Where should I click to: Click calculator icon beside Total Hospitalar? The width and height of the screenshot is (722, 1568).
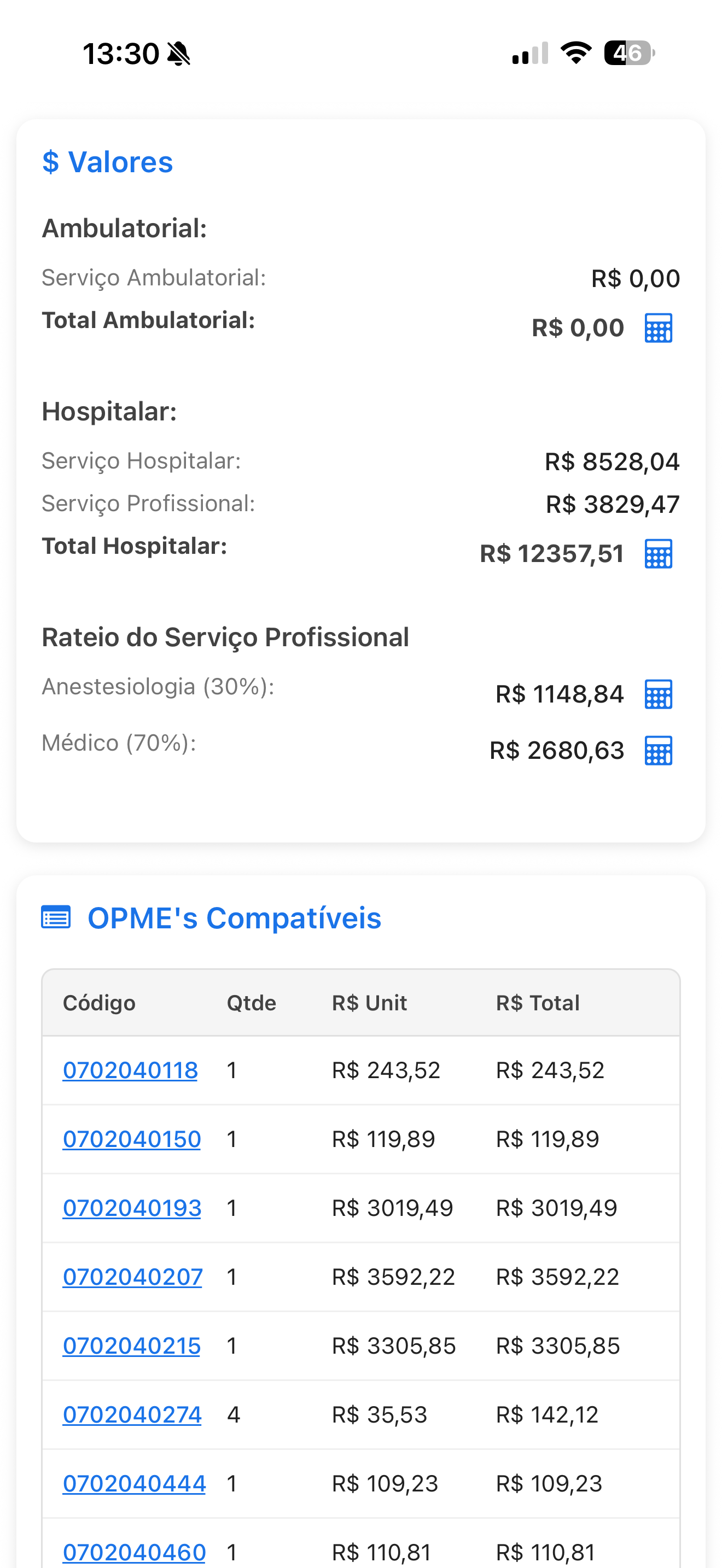click(x=658, y=554)
